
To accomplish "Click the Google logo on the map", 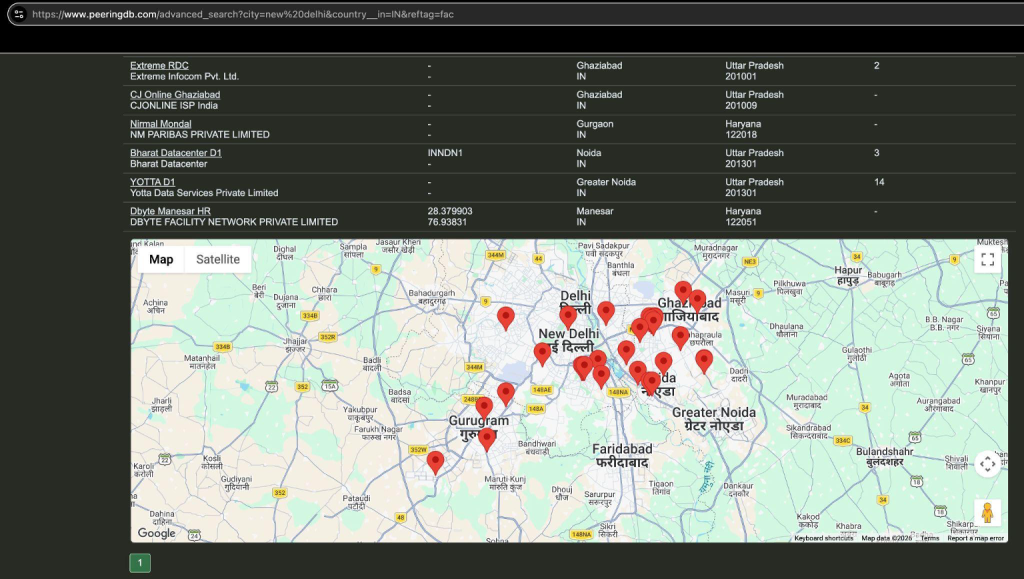I will (x=157, y=533).
